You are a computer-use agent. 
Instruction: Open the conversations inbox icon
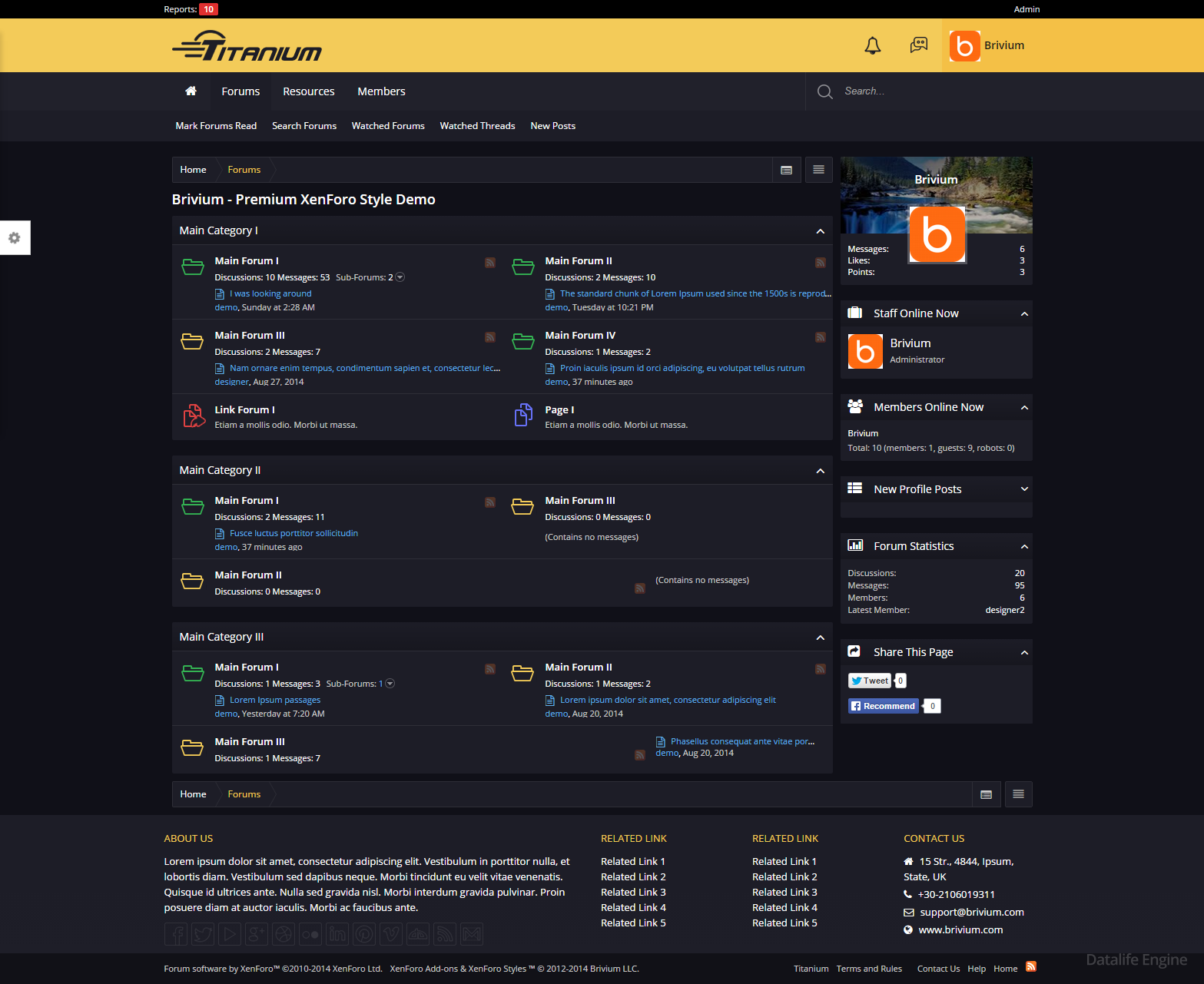(x=919, y=45)
